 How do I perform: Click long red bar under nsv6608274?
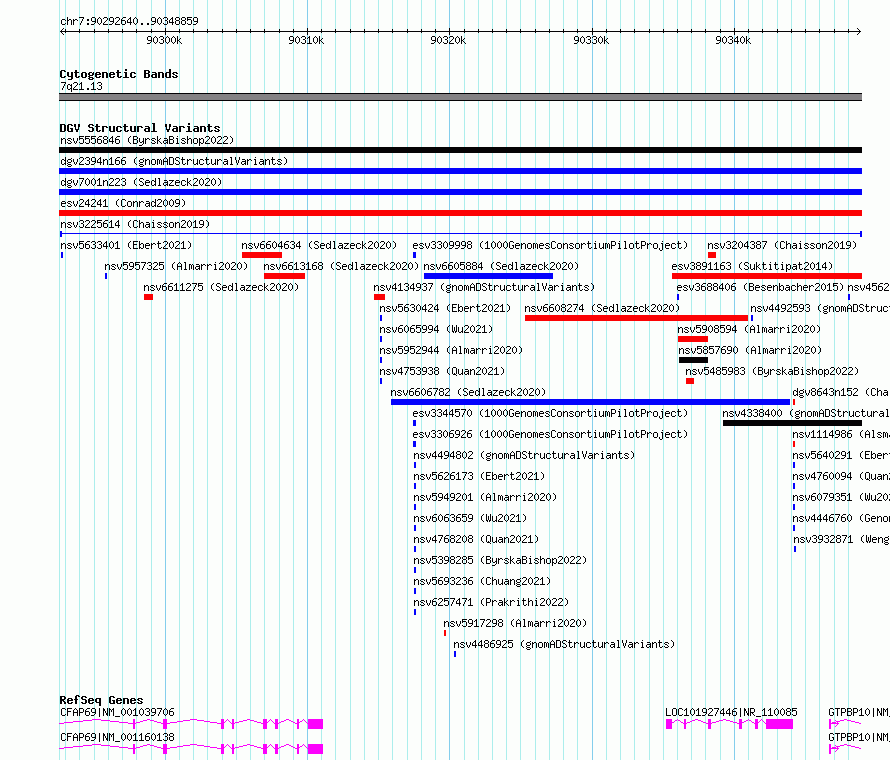[x=636, y=318]
